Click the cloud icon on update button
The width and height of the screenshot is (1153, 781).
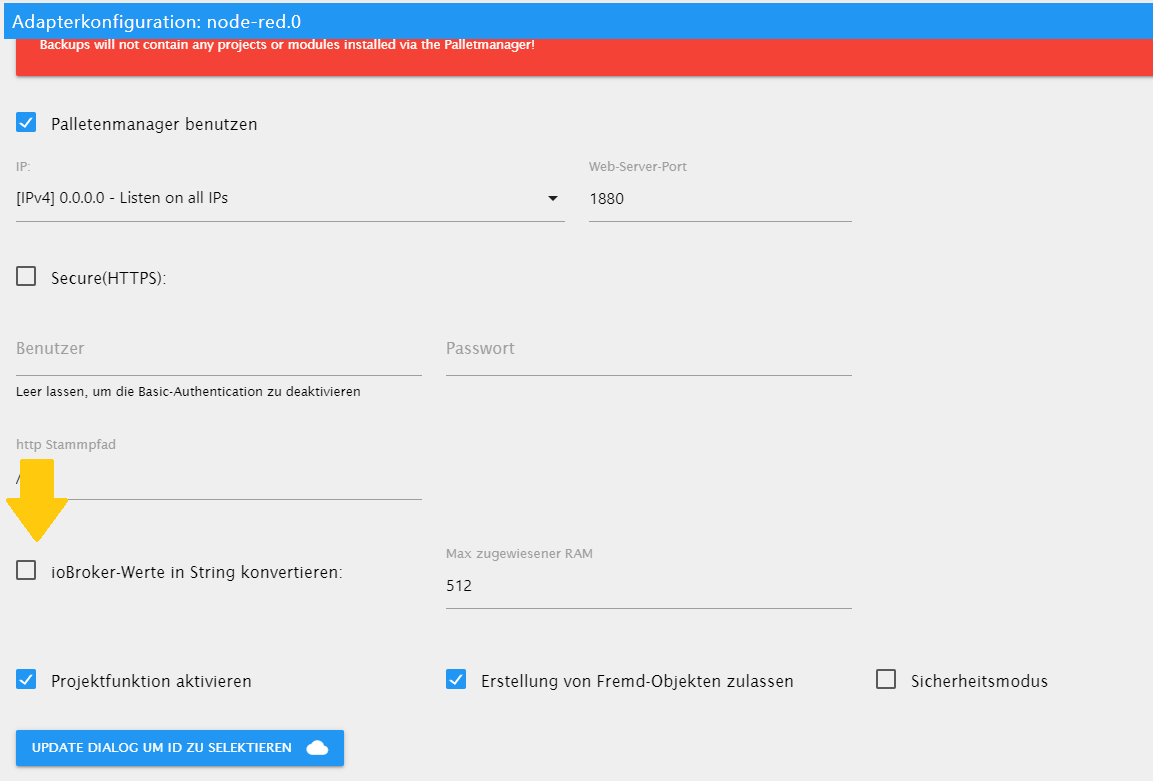point(317,748)
